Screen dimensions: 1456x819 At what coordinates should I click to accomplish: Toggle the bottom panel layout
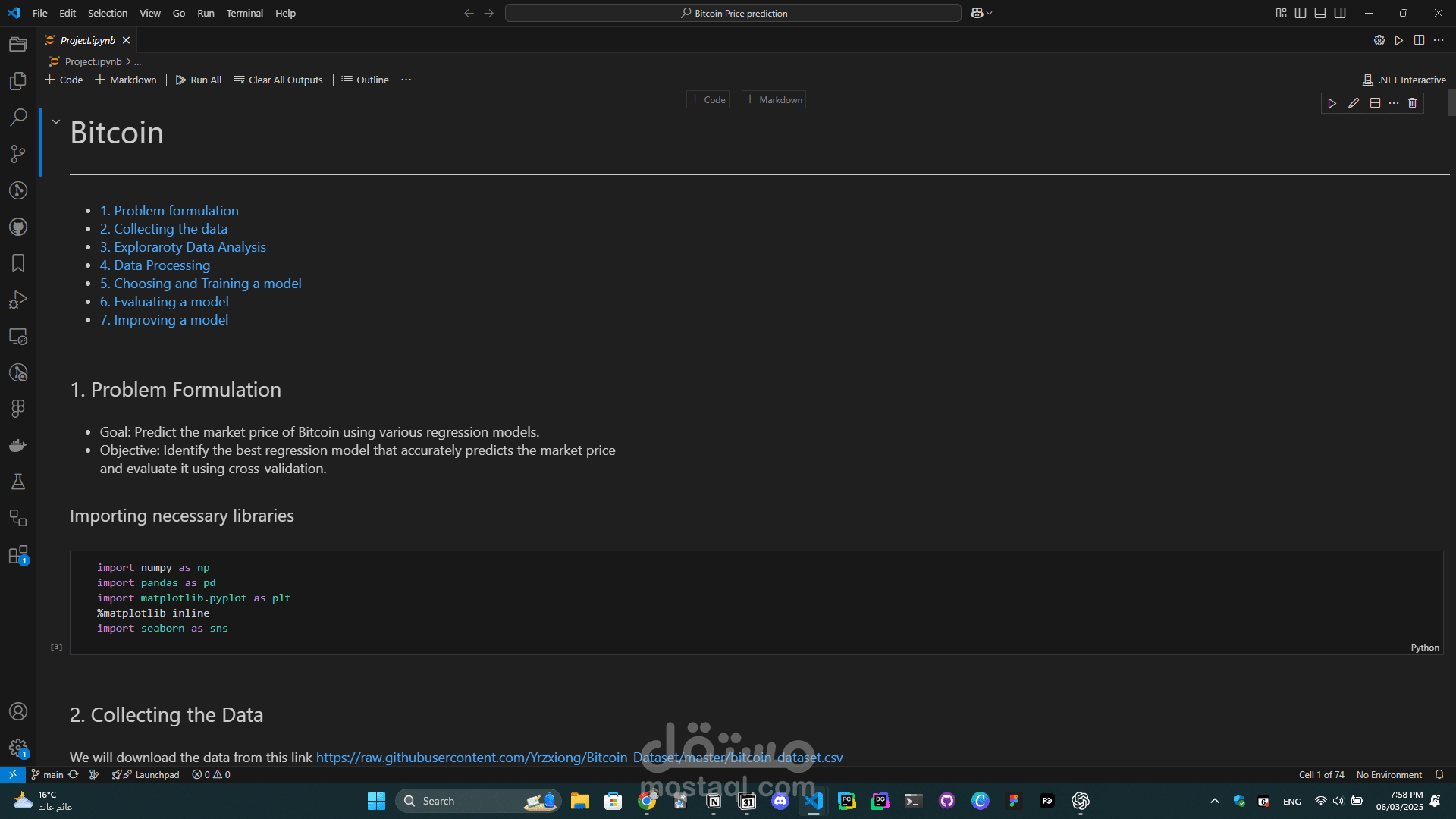(1320, 13)
